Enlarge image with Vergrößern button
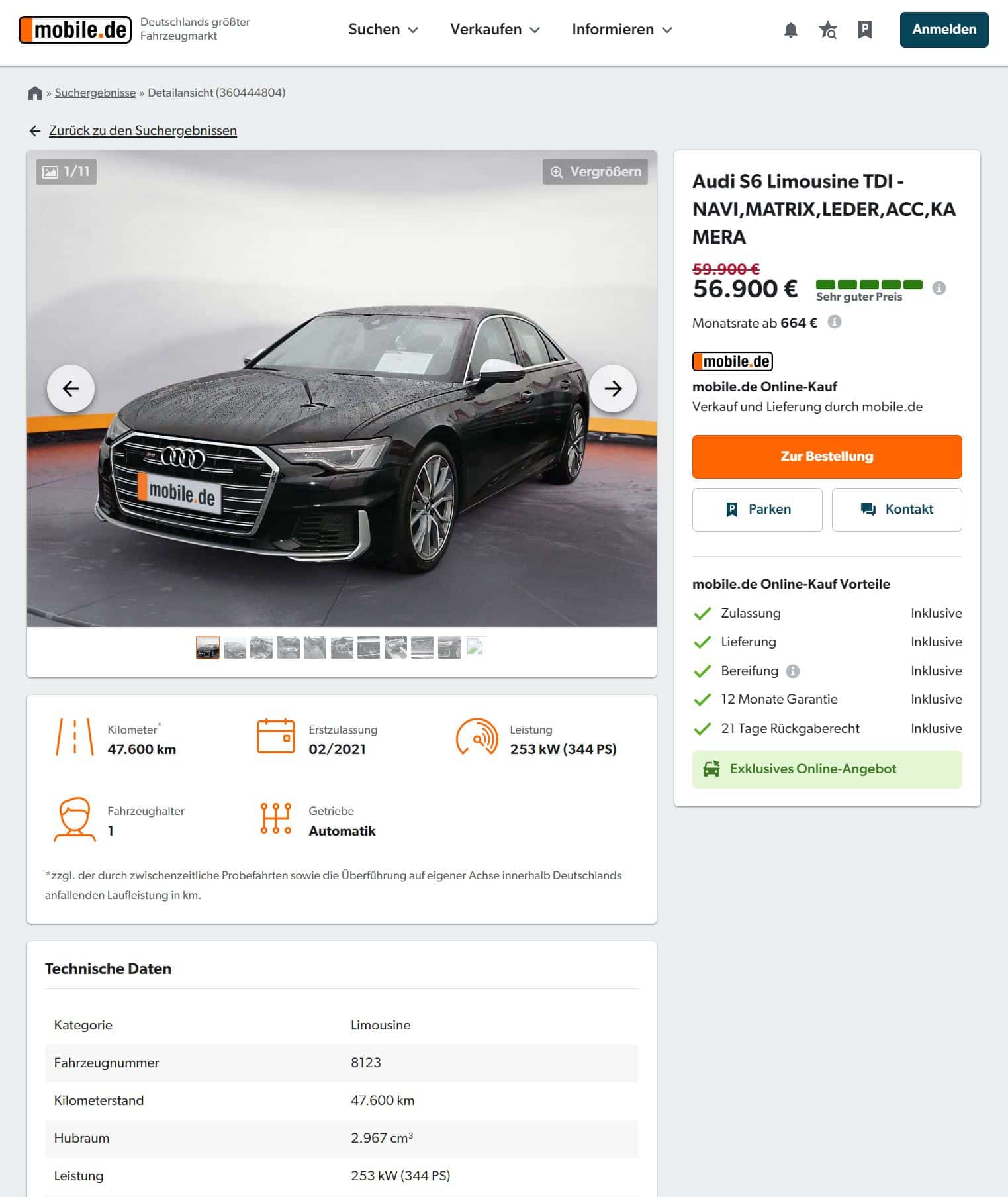Screen dimensions: 1008x1197 pos(595,172)
